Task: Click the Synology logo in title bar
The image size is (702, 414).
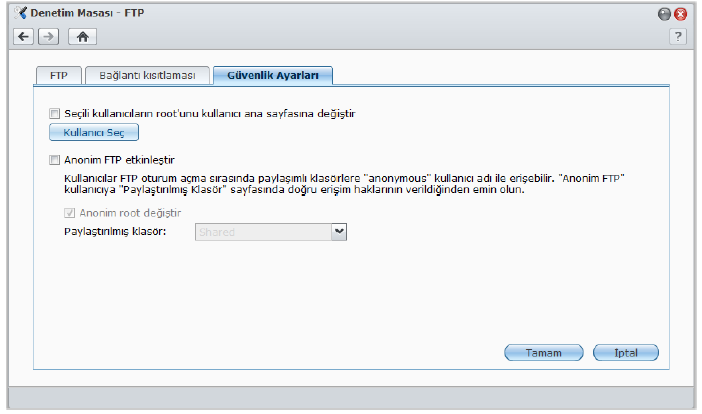Action: 21,13
